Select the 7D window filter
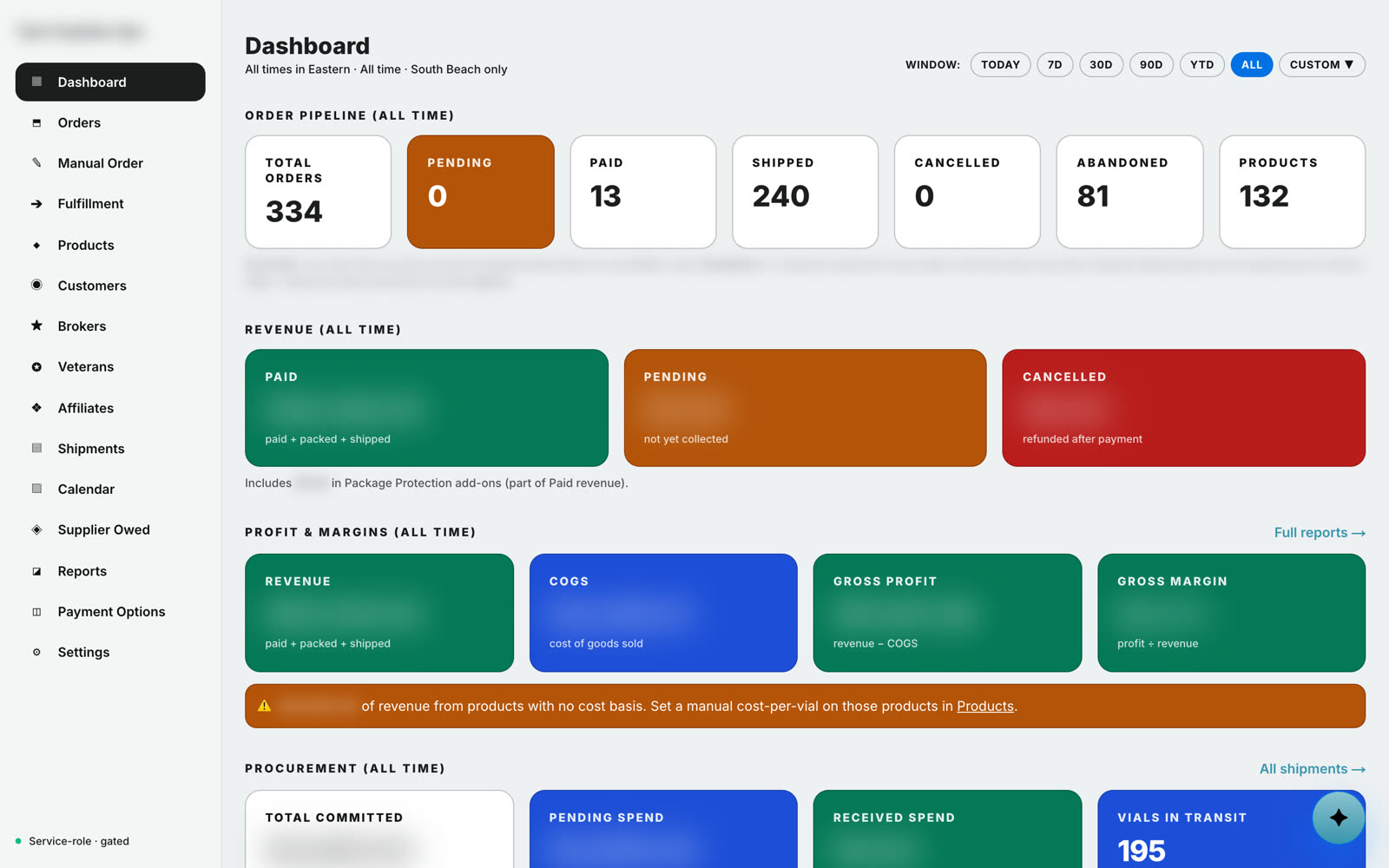 1055,64
